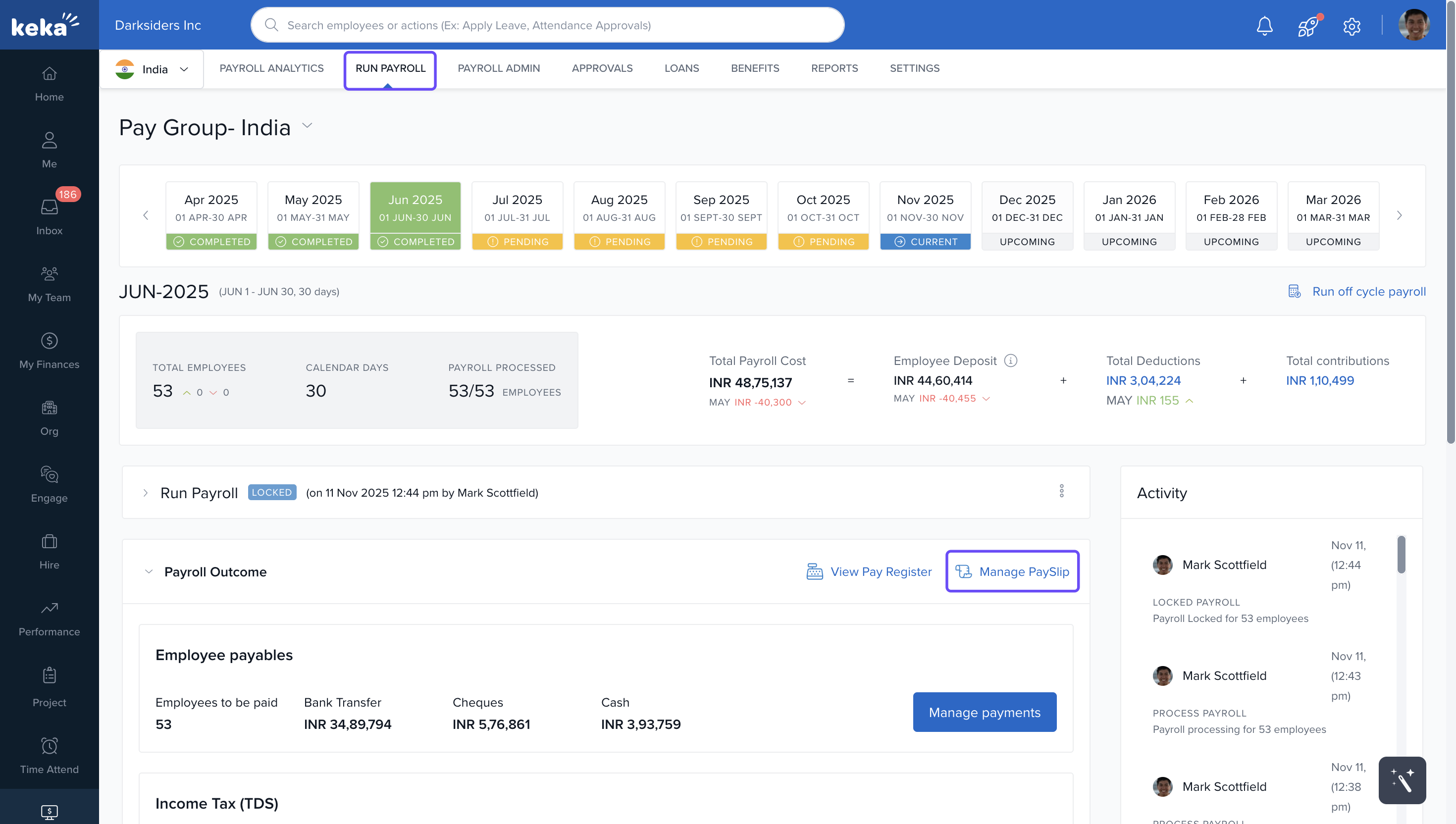
Task: Click the Manage payments button
Action: coord(984,712)
